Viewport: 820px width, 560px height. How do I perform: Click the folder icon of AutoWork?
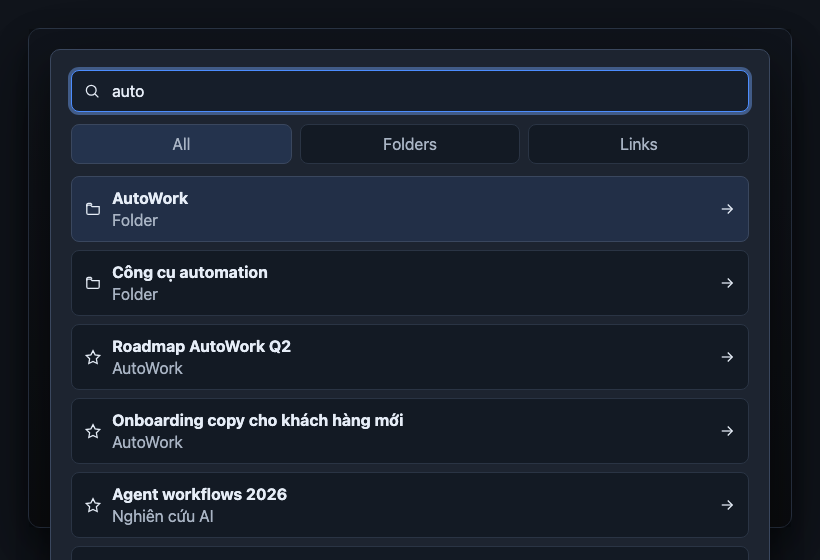[x=93, y=209]
